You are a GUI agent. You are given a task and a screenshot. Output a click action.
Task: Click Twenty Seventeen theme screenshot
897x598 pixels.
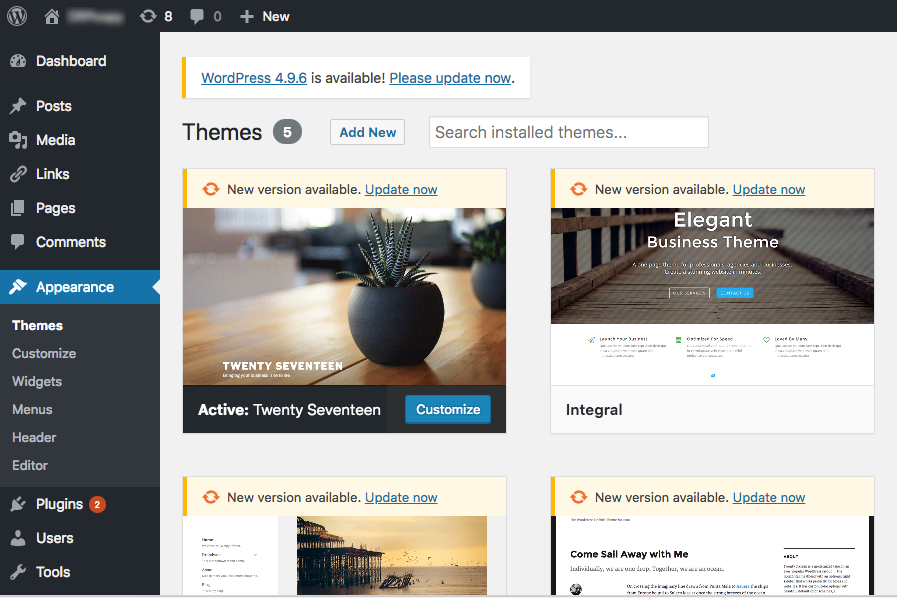344,296
